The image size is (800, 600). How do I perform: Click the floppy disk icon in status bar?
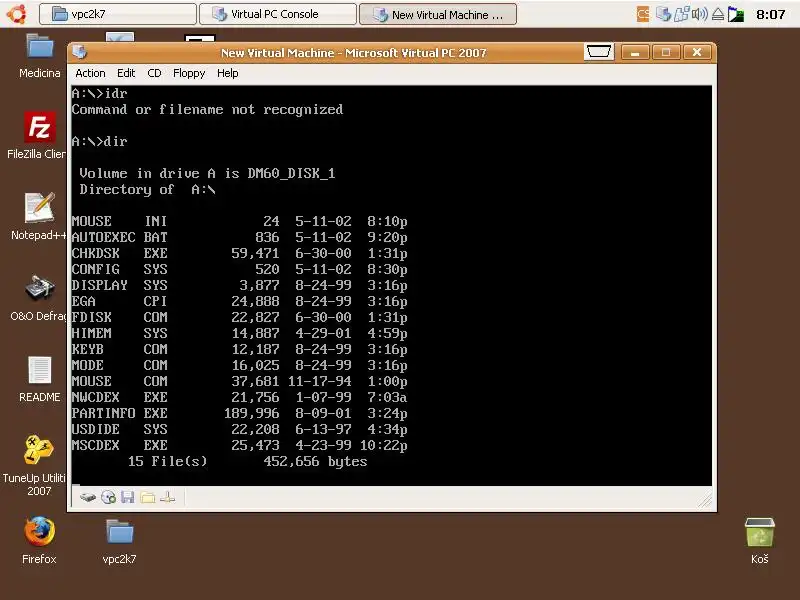(128, 497)
